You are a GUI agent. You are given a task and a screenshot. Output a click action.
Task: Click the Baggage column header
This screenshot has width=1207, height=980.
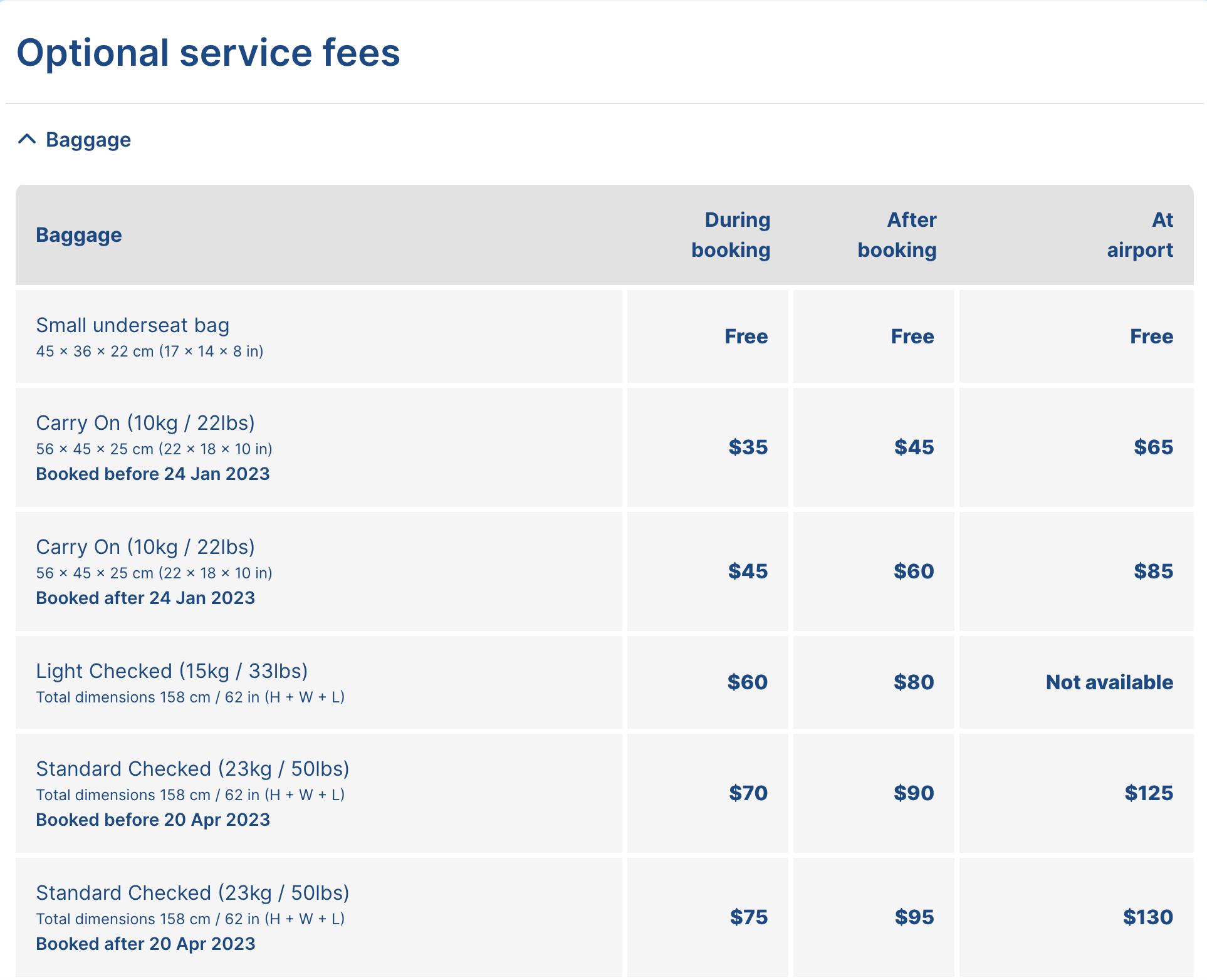[79, 235]
